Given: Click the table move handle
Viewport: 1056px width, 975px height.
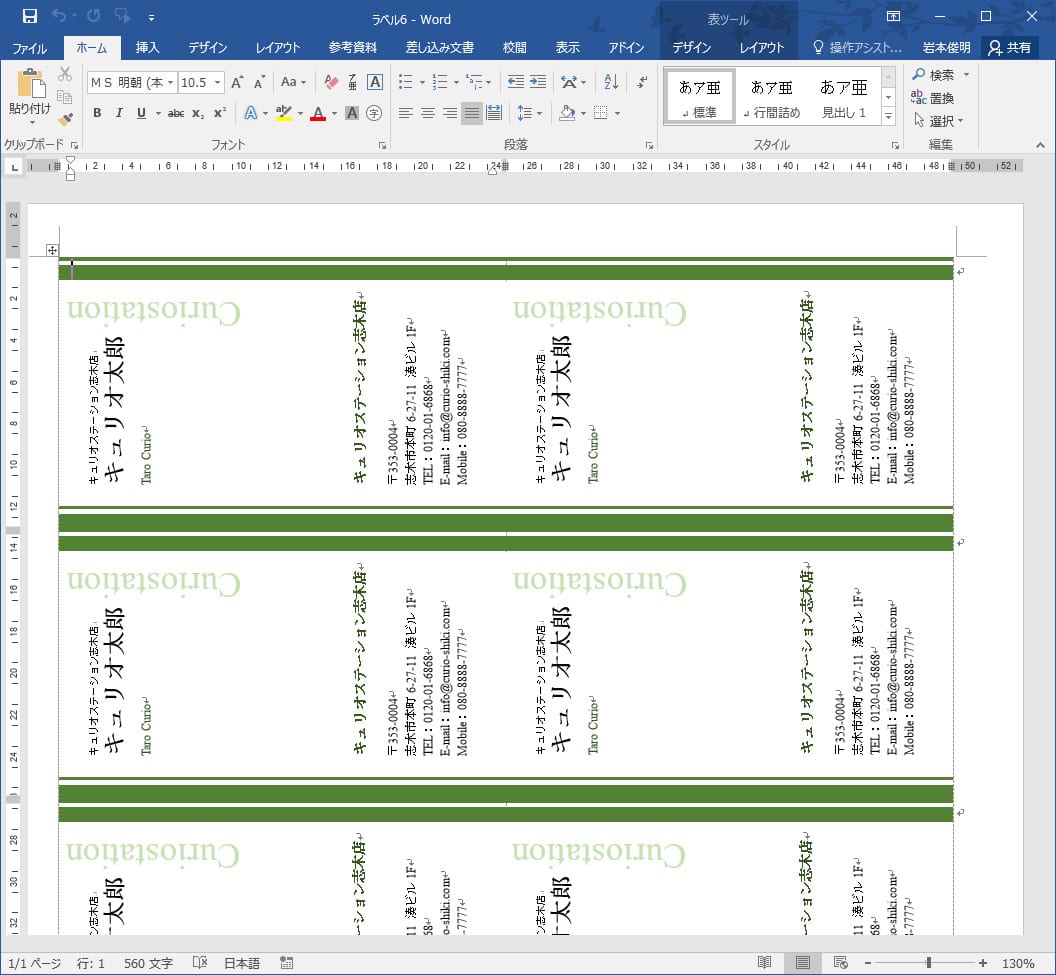Looking at the screenshot, I should [53, 250].
